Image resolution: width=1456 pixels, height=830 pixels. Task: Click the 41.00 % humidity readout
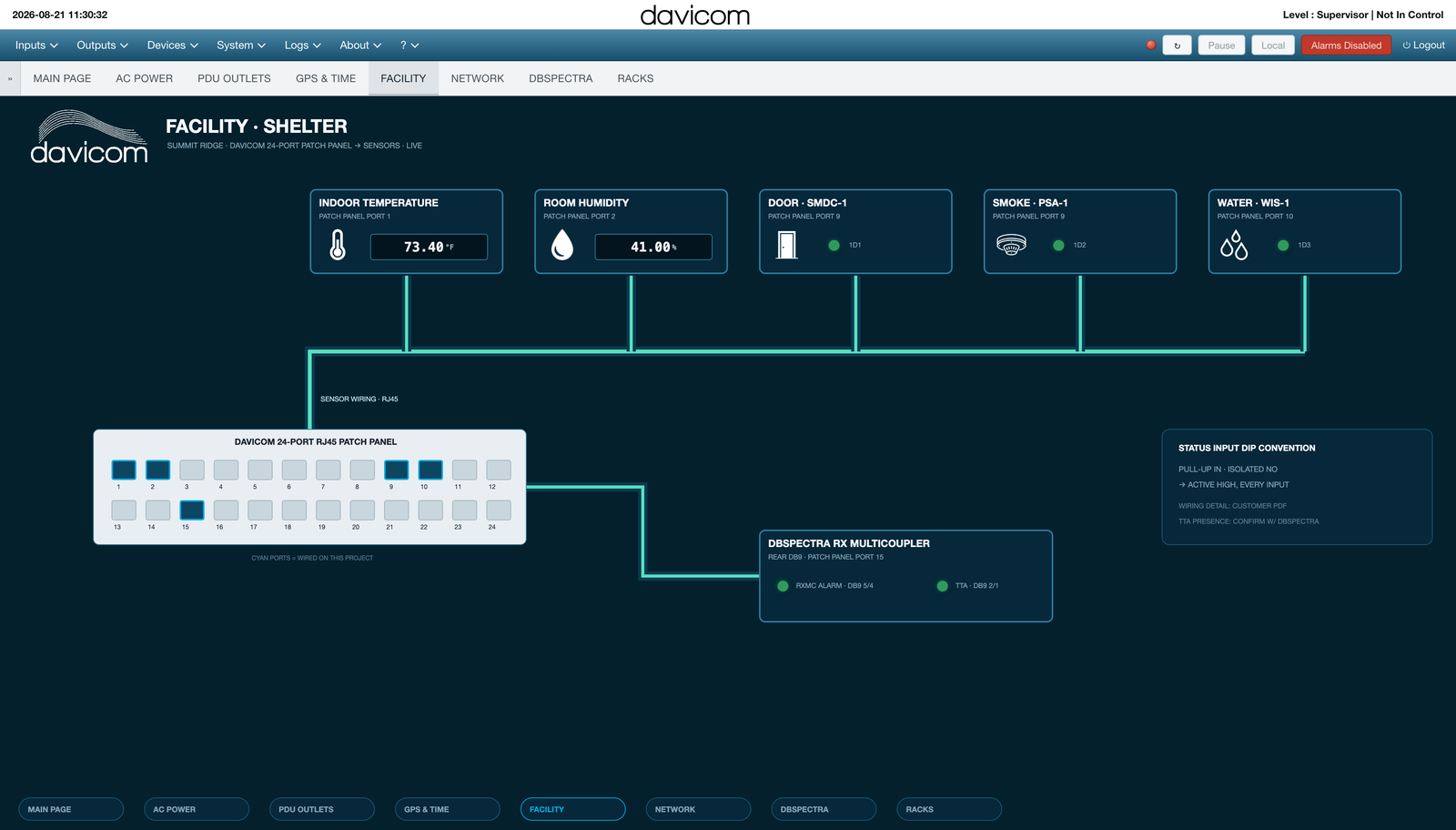pos(653,247)
